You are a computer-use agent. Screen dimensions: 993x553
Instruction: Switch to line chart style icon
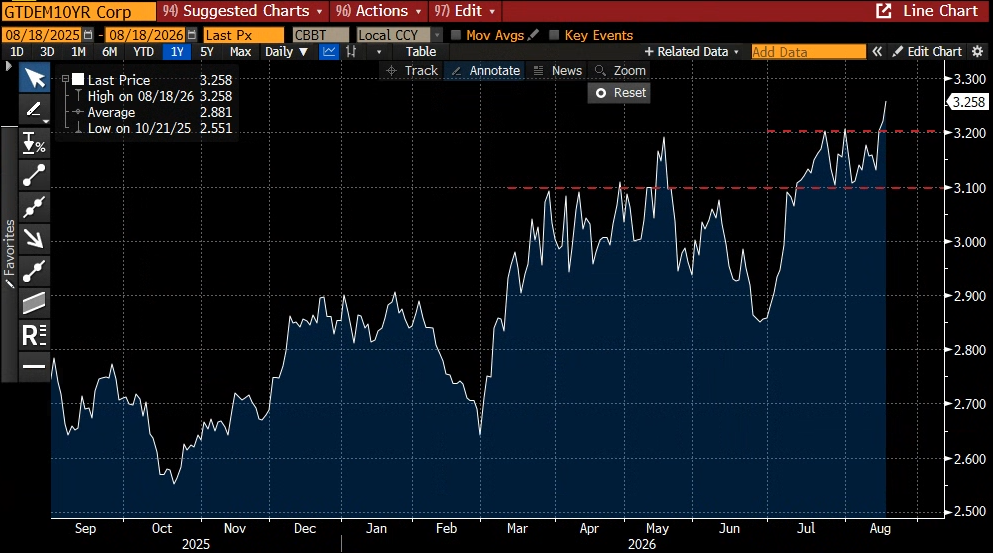[329, 52]
